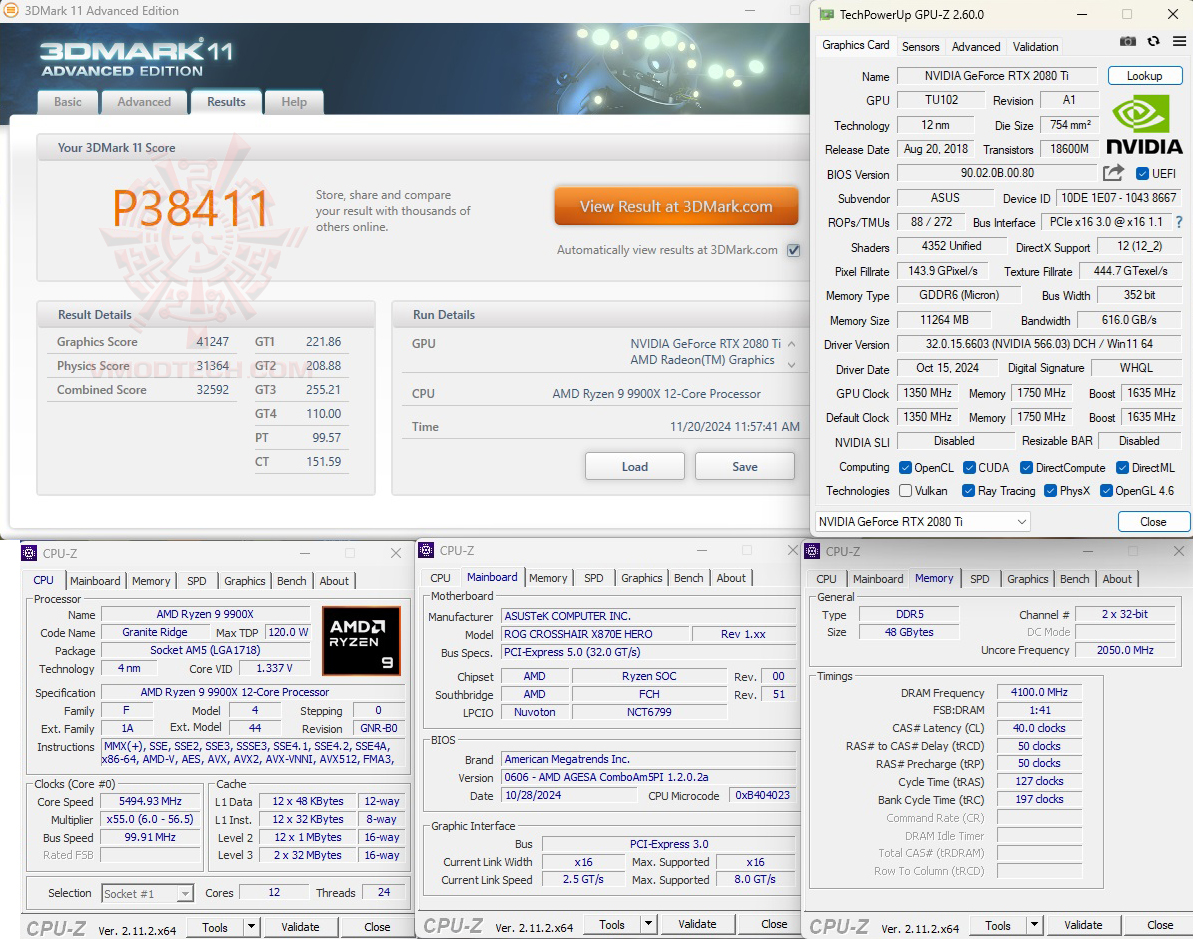This screenshot has width=1193, height=939.
Task: Uncheck automatically view results at 3DMark.com
Action: tap(793, 250)
